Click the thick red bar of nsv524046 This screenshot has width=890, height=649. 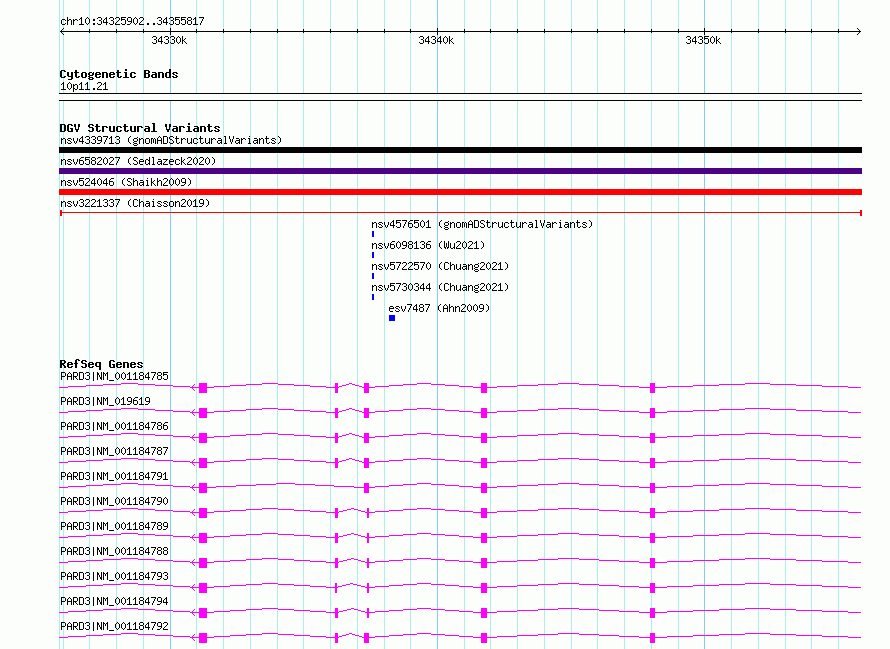[x=460, y=192]
